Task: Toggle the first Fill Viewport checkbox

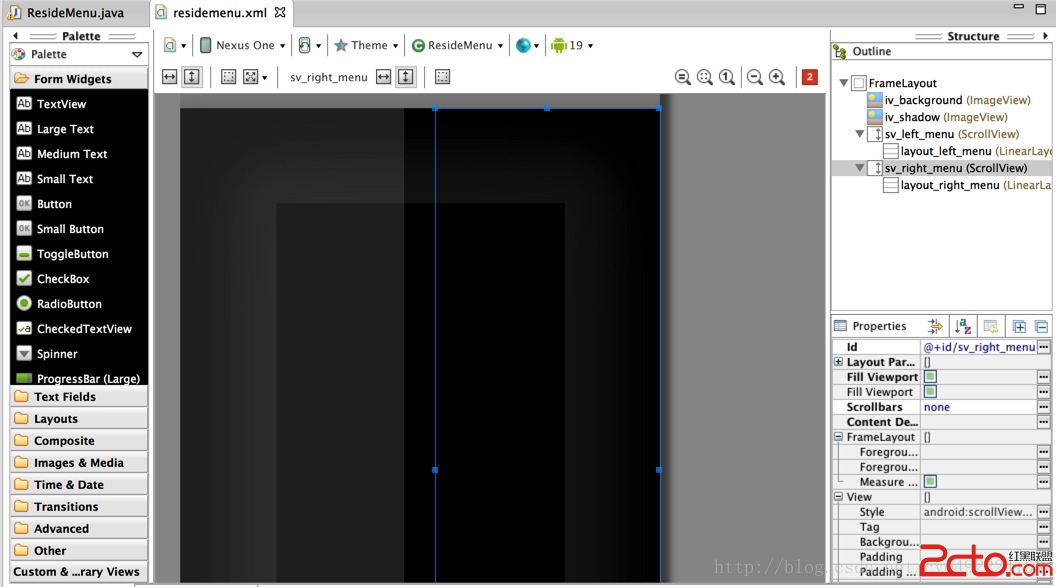Action: [x=930, y=376]
